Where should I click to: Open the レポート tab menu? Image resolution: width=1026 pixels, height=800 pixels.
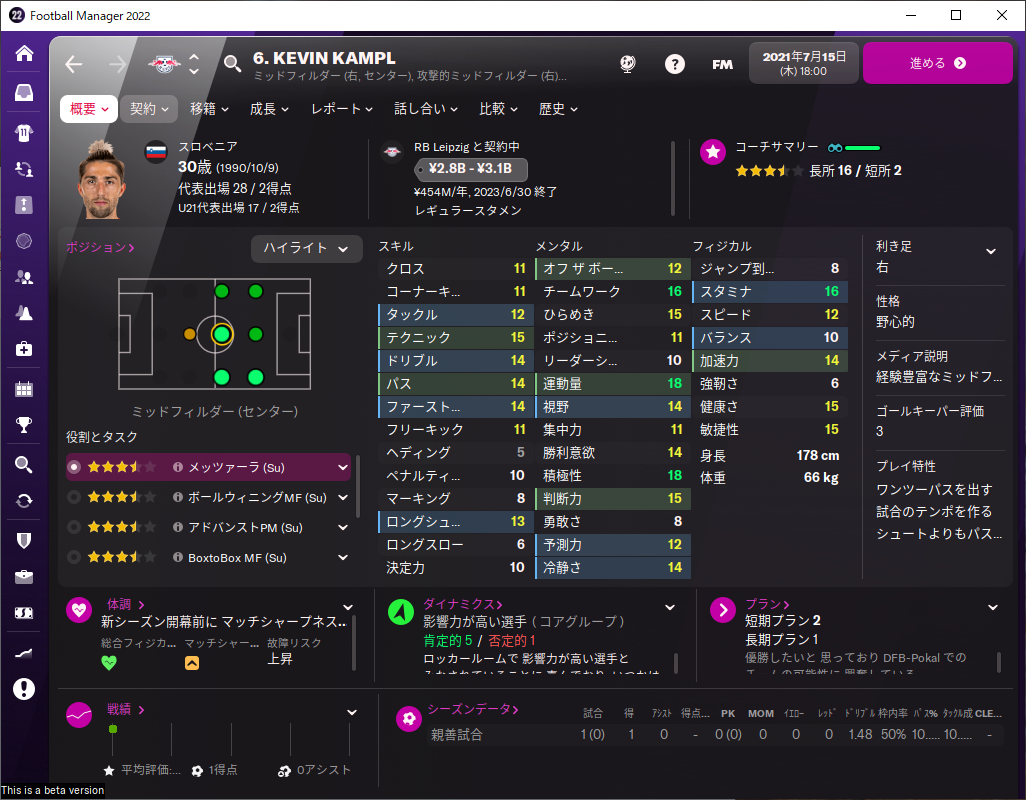pyautogui.click(x=342, y=109)
